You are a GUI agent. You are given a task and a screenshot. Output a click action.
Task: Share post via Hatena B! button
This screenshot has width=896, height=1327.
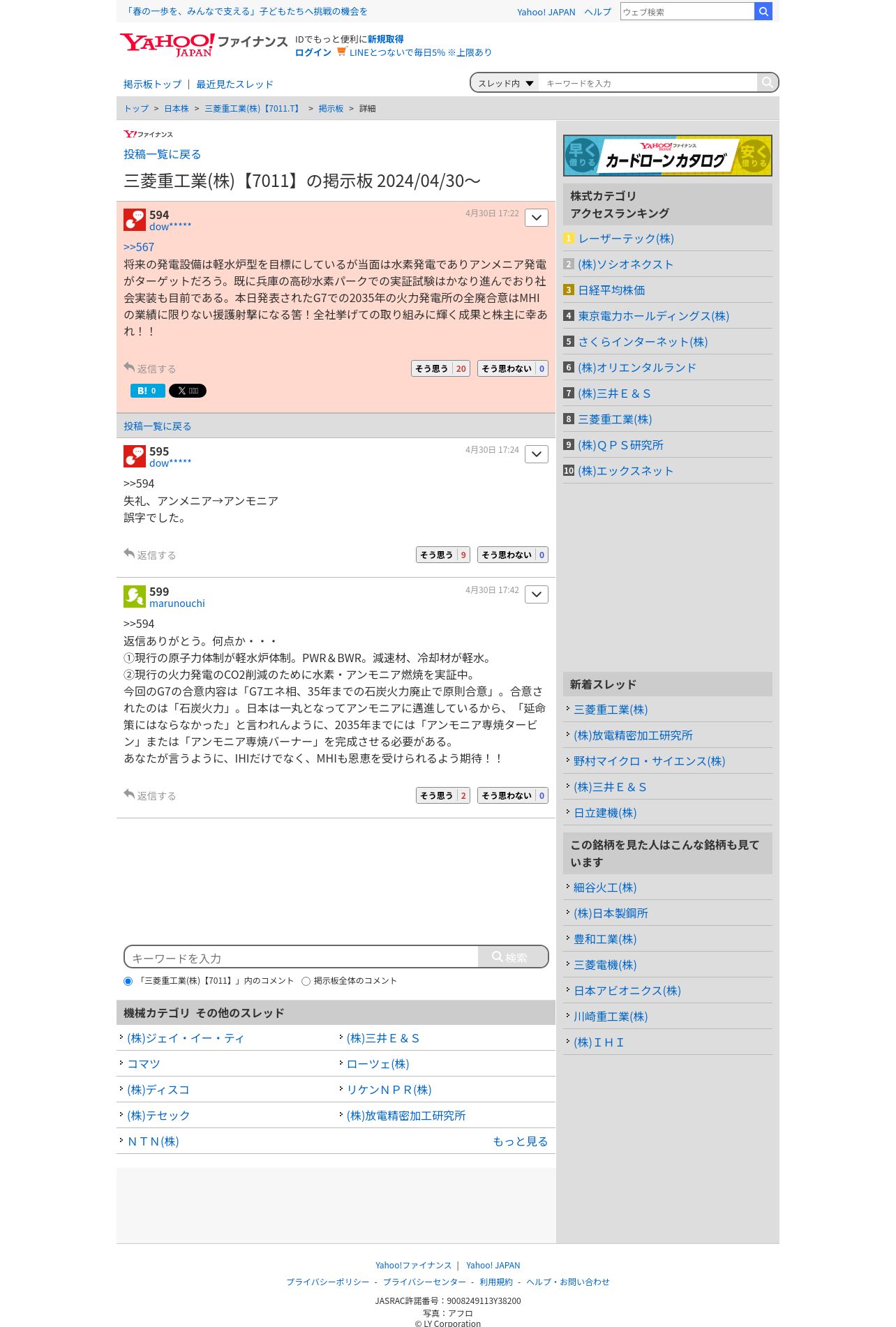pyautogui.click(x=148, y=391)
